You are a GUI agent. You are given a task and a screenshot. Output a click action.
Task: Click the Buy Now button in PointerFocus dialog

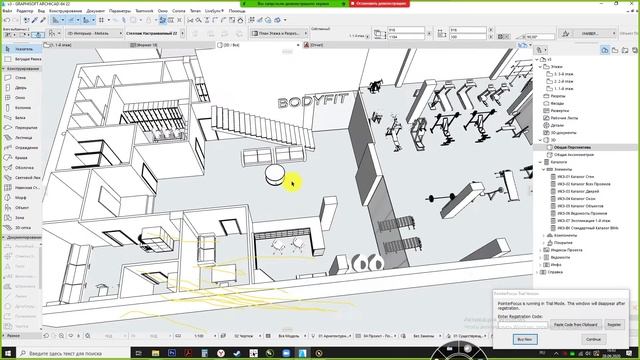point(524,339)
